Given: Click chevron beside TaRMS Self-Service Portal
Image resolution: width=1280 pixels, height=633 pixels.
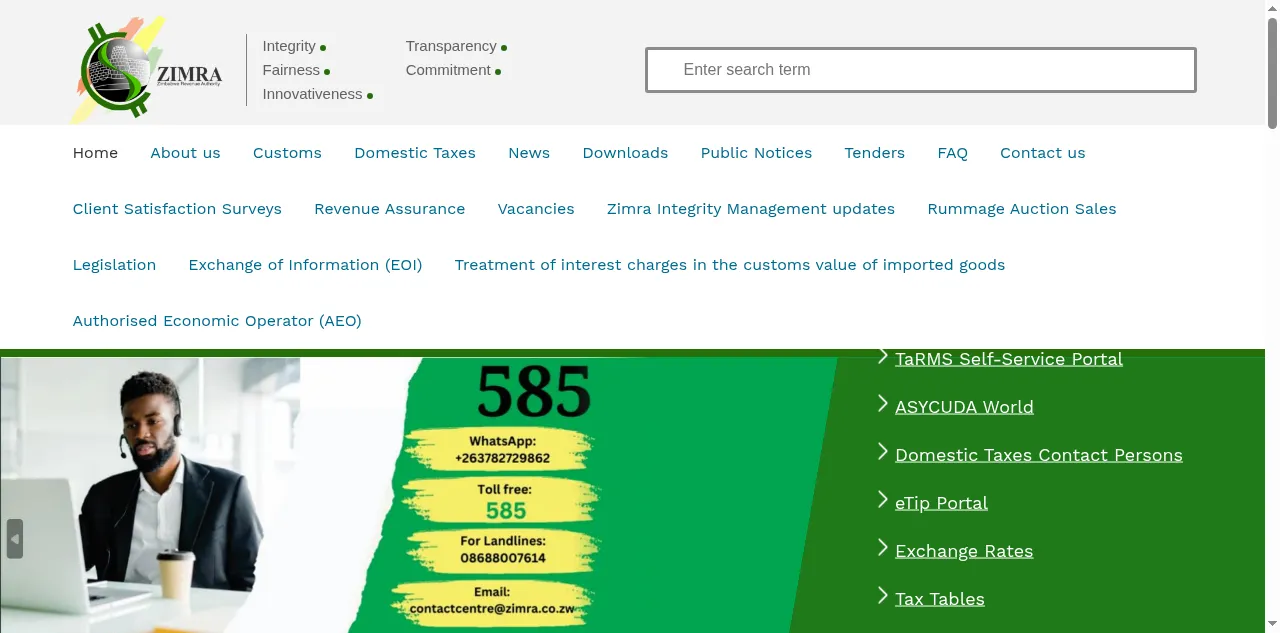Looking at the screenshot, I should tap(883, 357).
